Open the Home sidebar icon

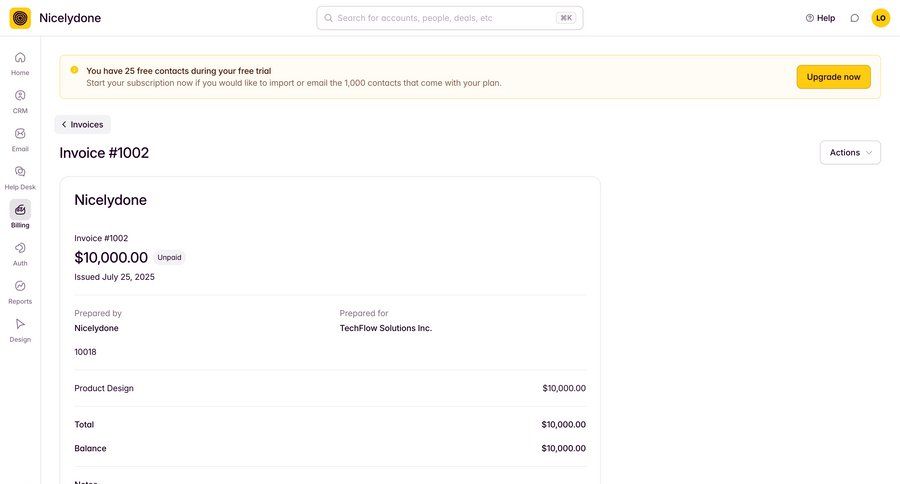pos(20,57)
